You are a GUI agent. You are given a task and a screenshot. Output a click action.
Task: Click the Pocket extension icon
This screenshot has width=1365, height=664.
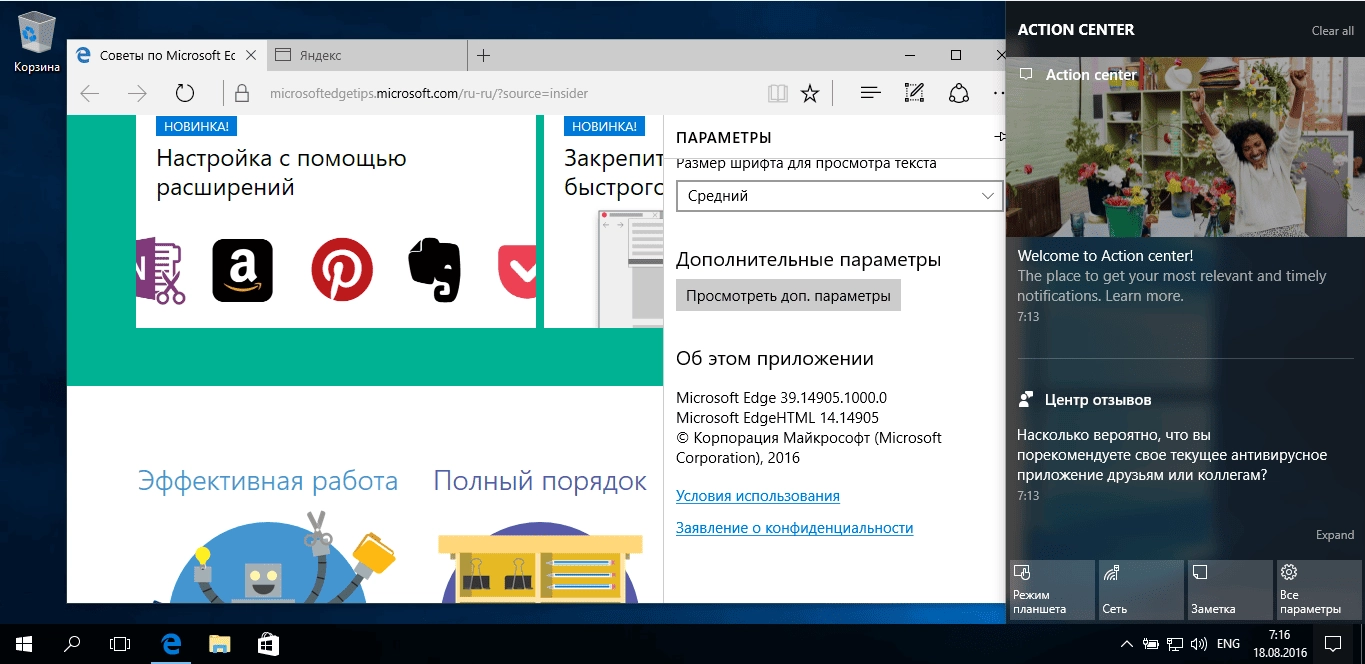[517, 270]
